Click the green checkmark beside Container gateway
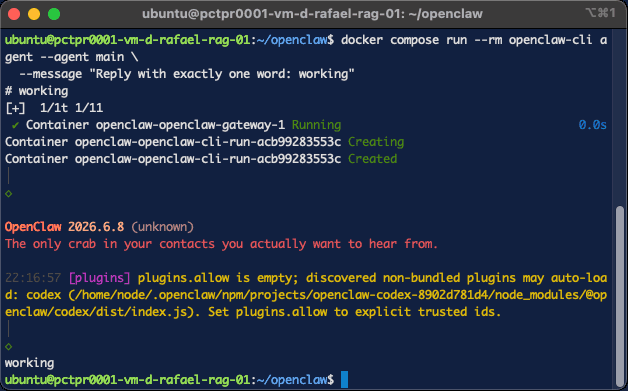Viewport: 628px width, 391px height. (x=15, y=125)
